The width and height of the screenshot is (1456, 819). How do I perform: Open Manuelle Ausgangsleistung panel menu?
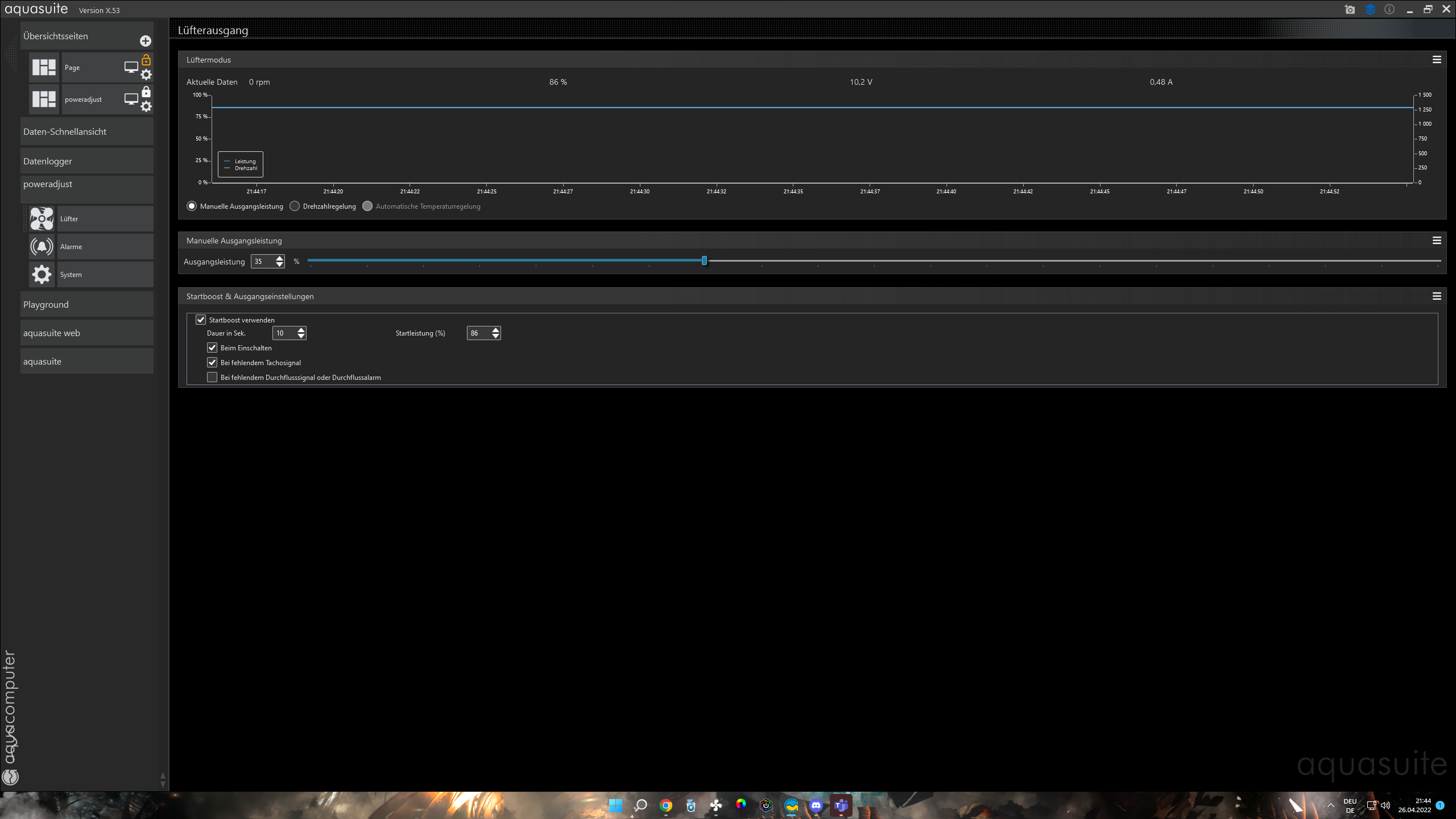[x=1437, y=241]
